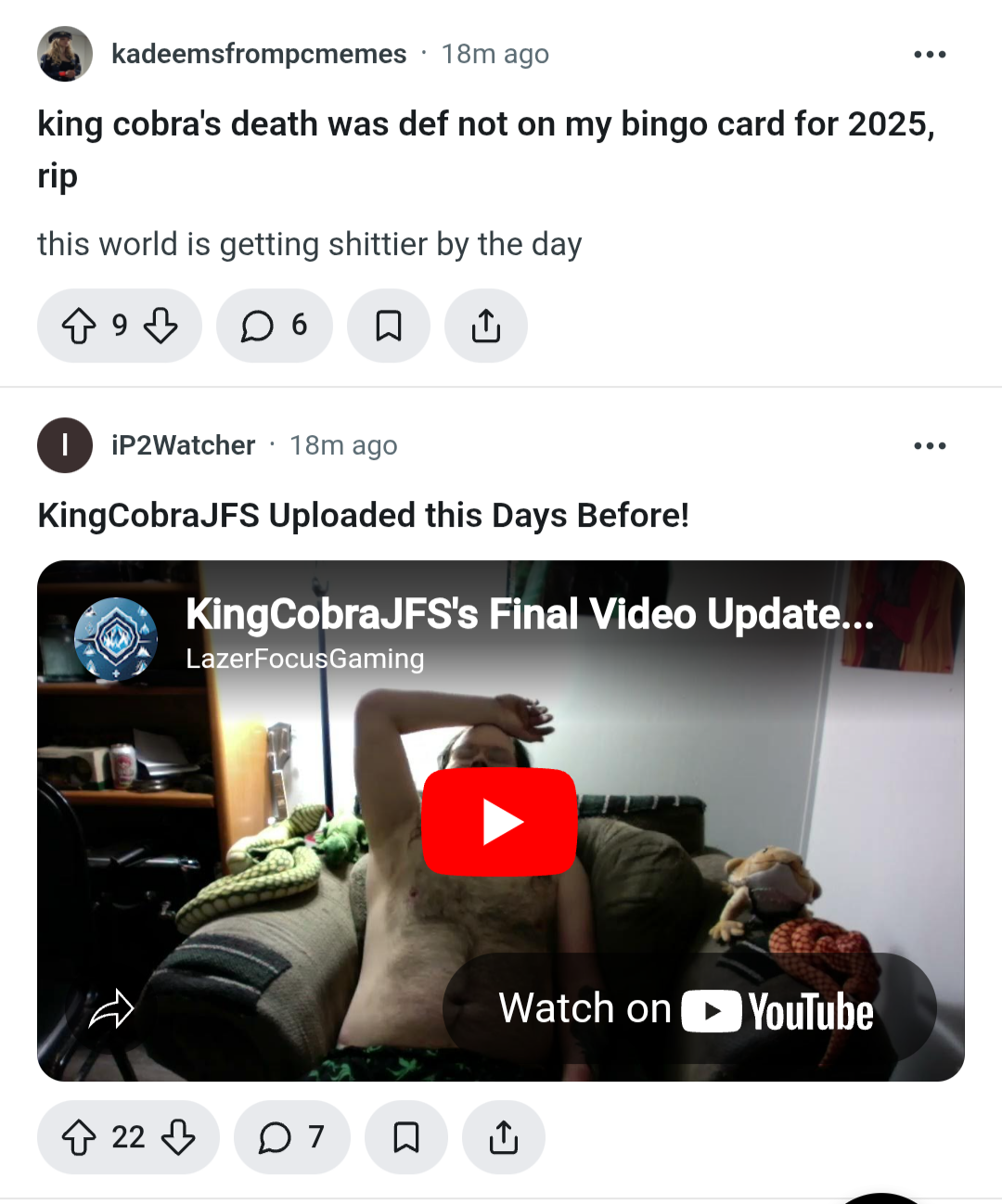Downvote the KingCobraJFS upload post

(178, 1137)
